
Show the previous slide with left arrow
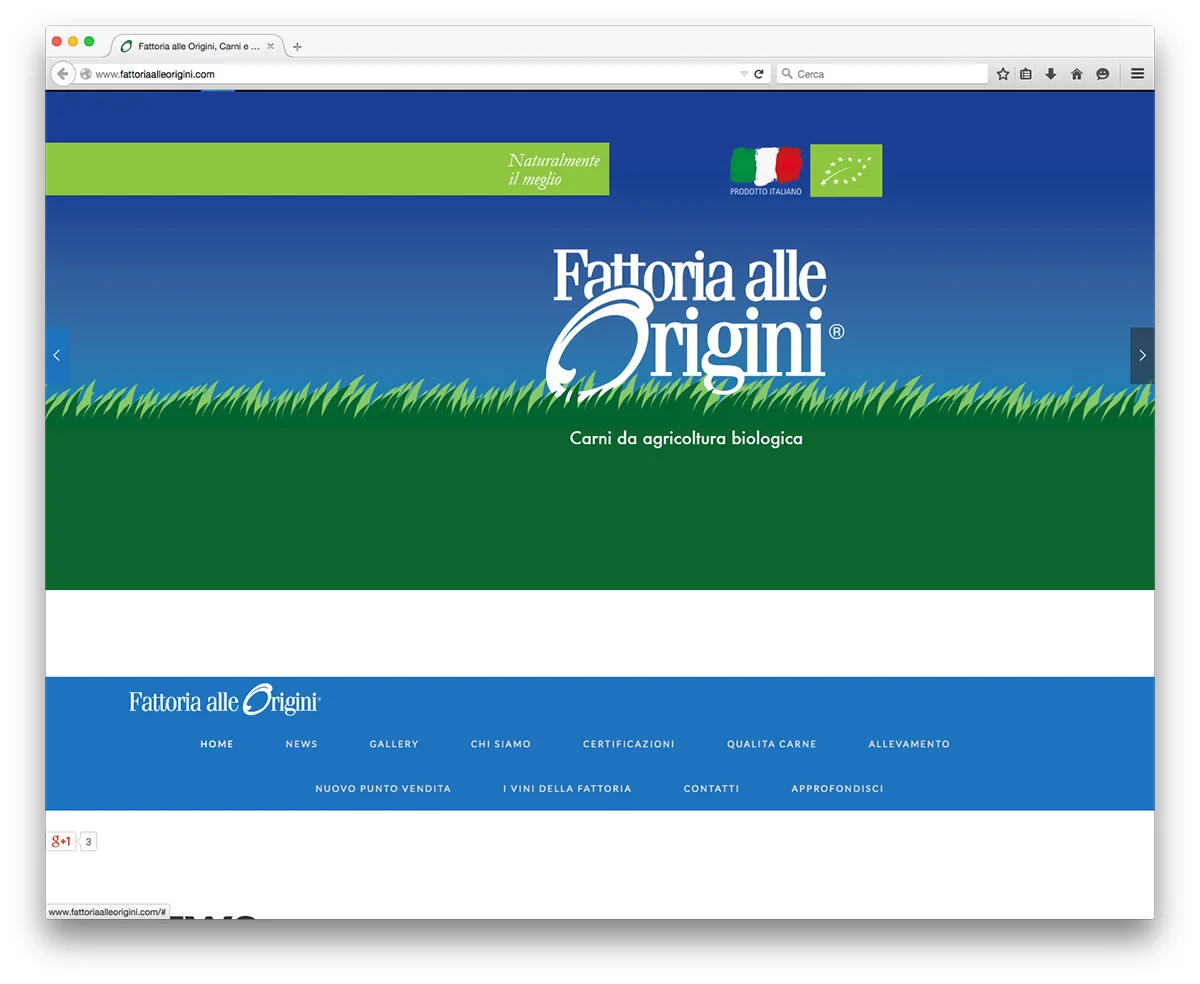(57, 355)
